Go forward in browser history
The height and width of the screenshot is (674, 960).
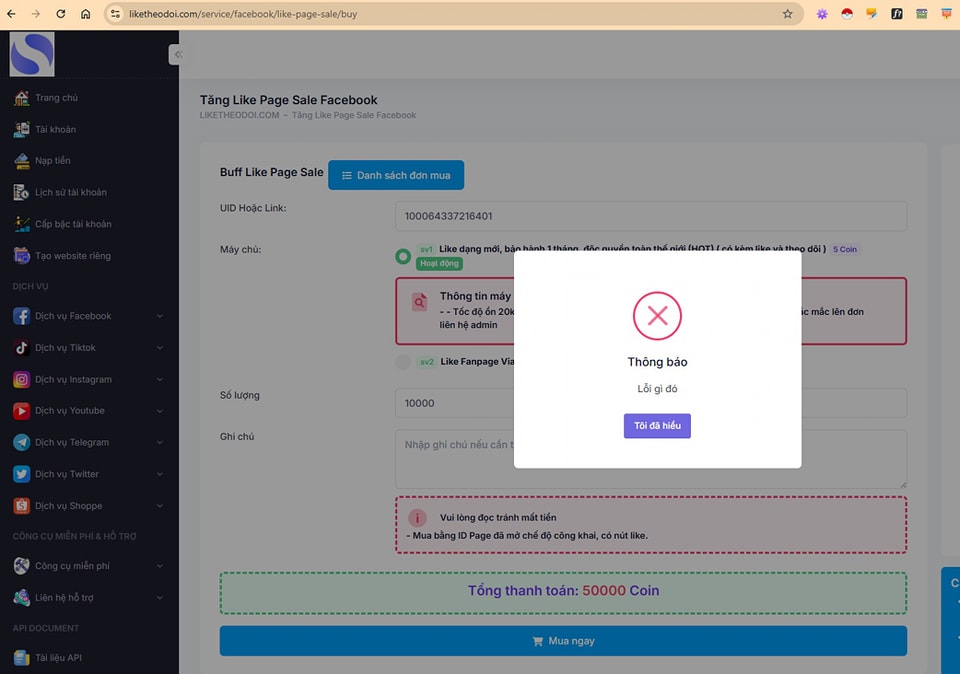tap(36, 13)
